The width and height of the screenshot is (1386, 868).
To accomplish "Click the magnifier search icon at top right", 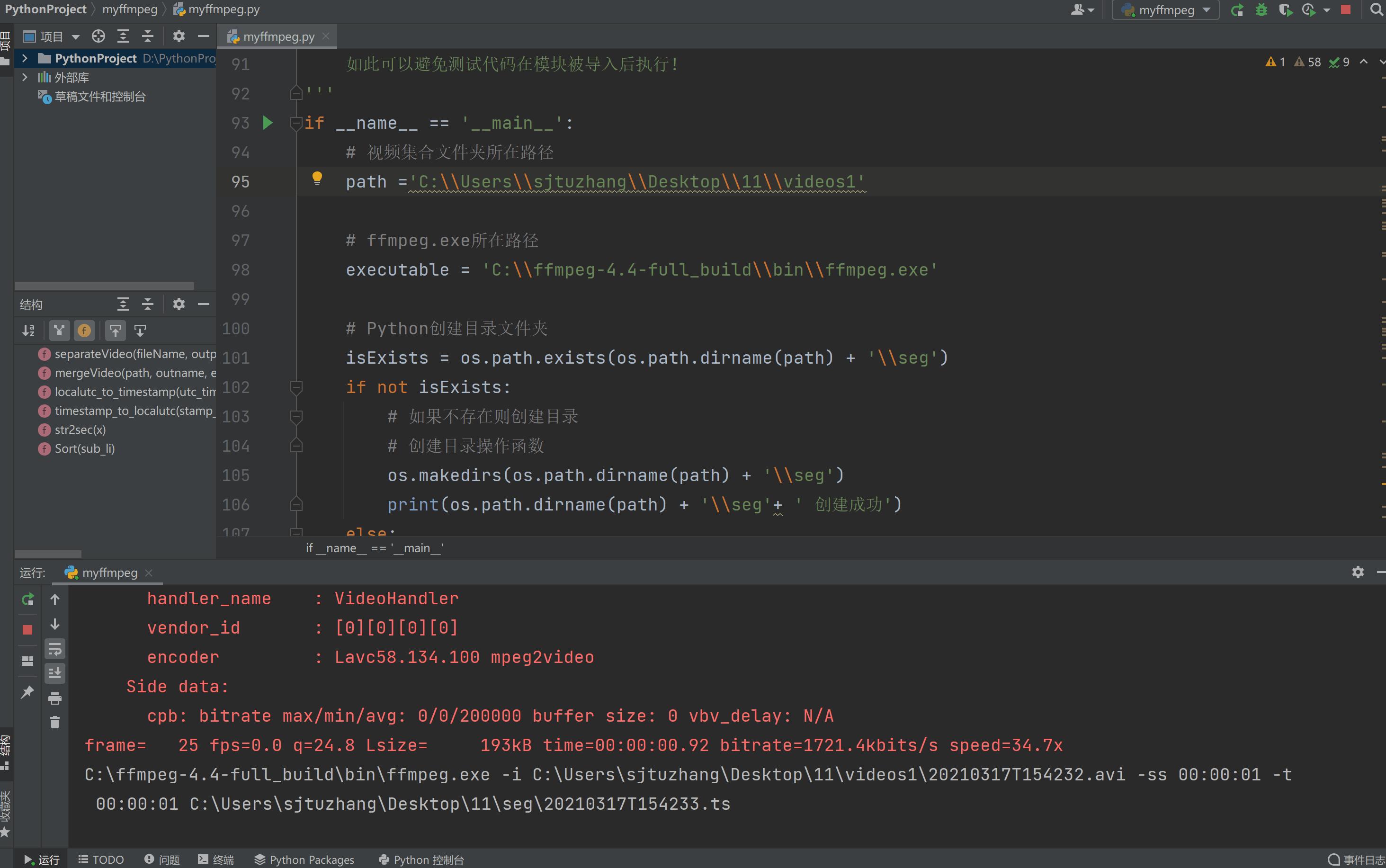I will [x=1376, y=10].
